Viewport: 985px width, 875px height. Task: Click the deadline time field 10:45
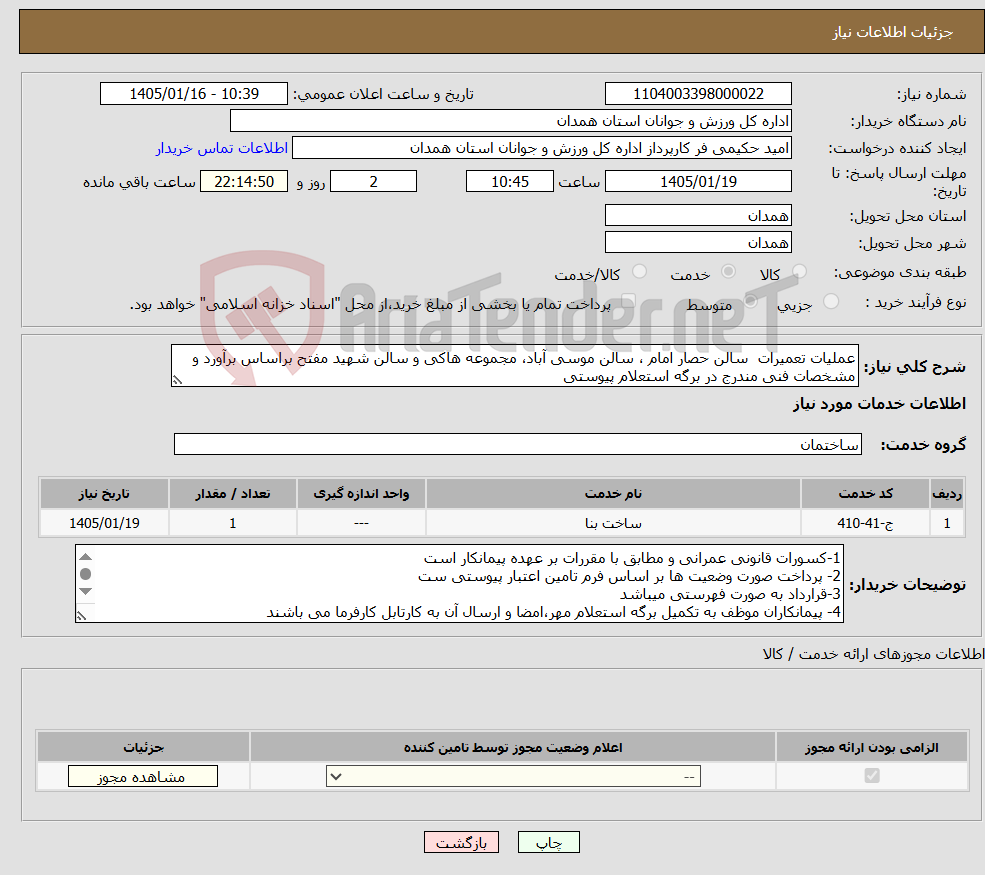(x=509, y=182)
